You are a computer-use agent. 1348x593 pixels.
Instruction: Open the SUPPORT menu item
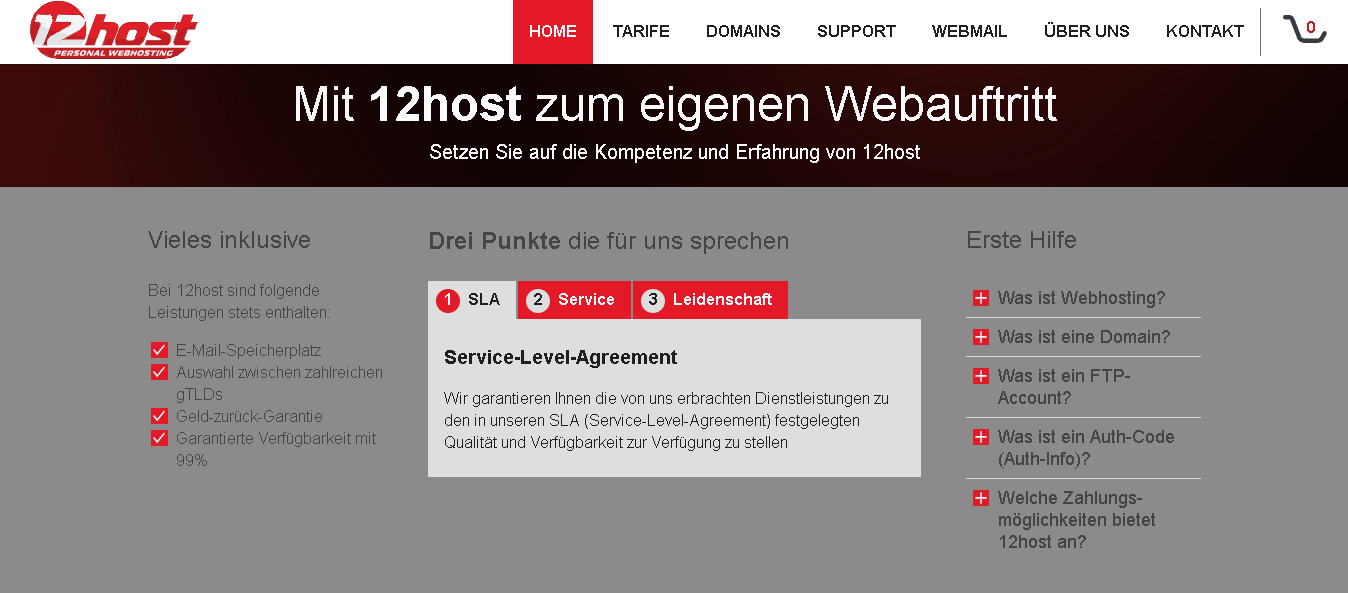coord(856,32)
